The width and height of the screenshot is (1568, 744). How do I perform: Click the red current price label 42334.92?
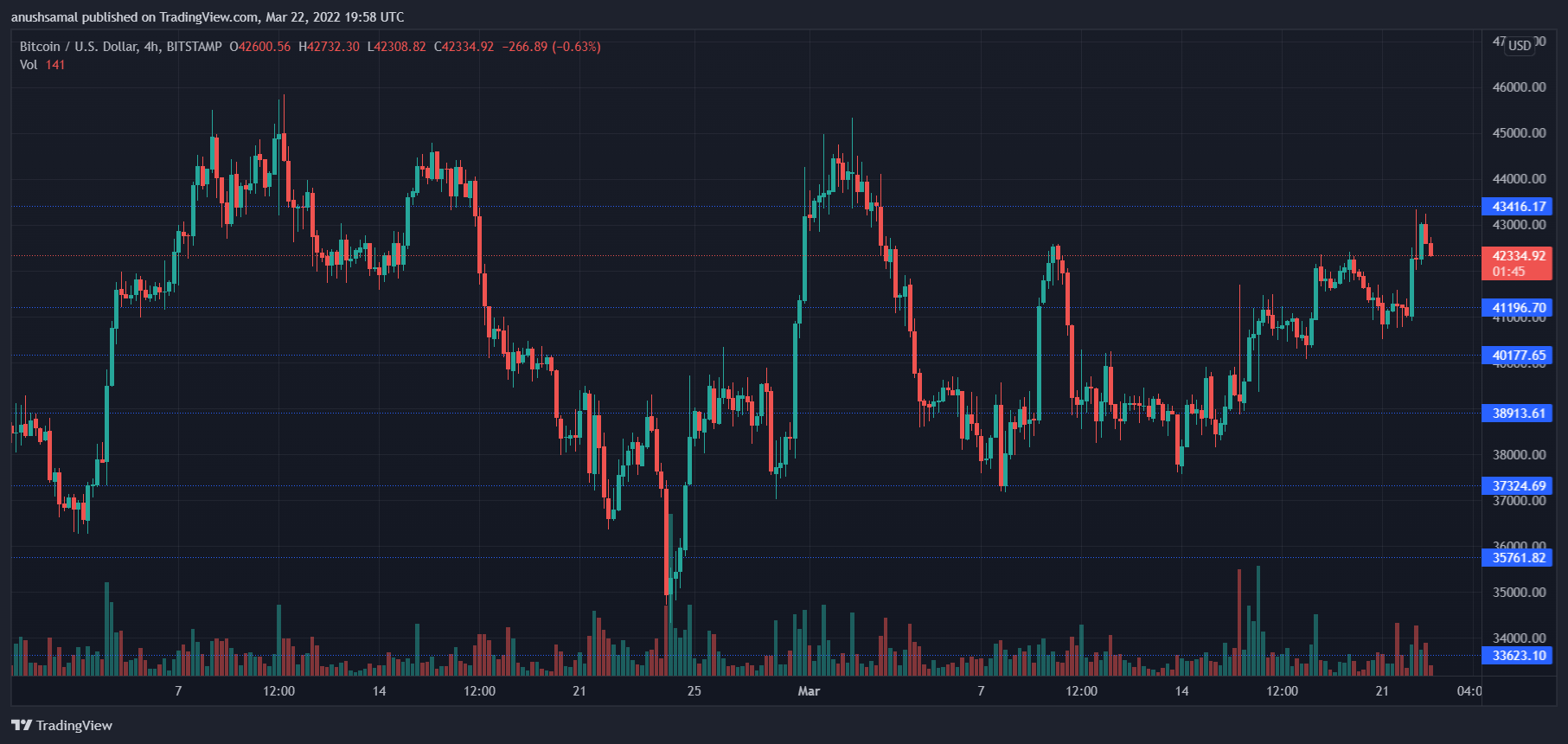1518,256
